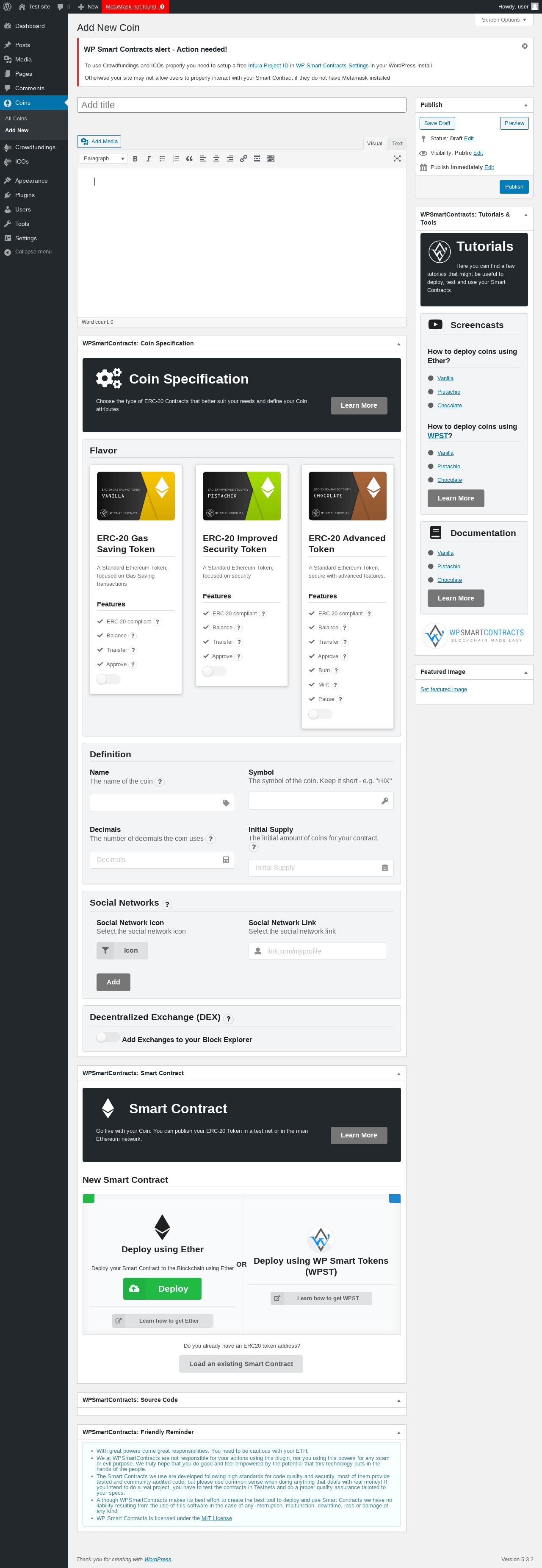The image size is (542, 1568).
Task: Collapse the Tutorials & Tools metabox
Action: [x=525, y=215]
